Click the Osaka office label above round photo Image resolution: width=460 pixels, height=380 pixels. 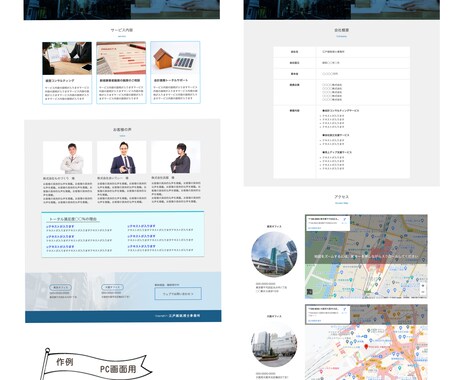[x=274, y=316]
